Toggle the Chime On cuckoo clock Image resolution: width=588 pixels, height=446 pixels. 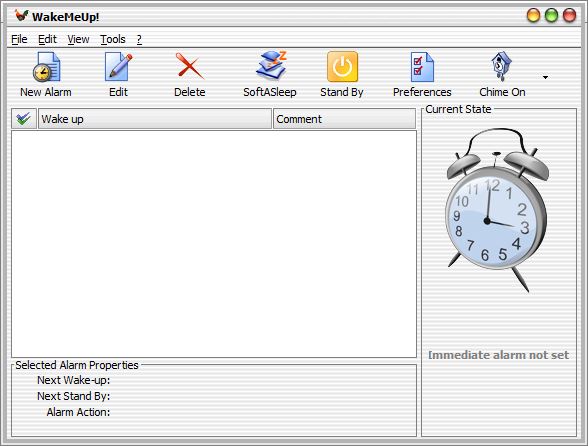[x=502, y=75]
